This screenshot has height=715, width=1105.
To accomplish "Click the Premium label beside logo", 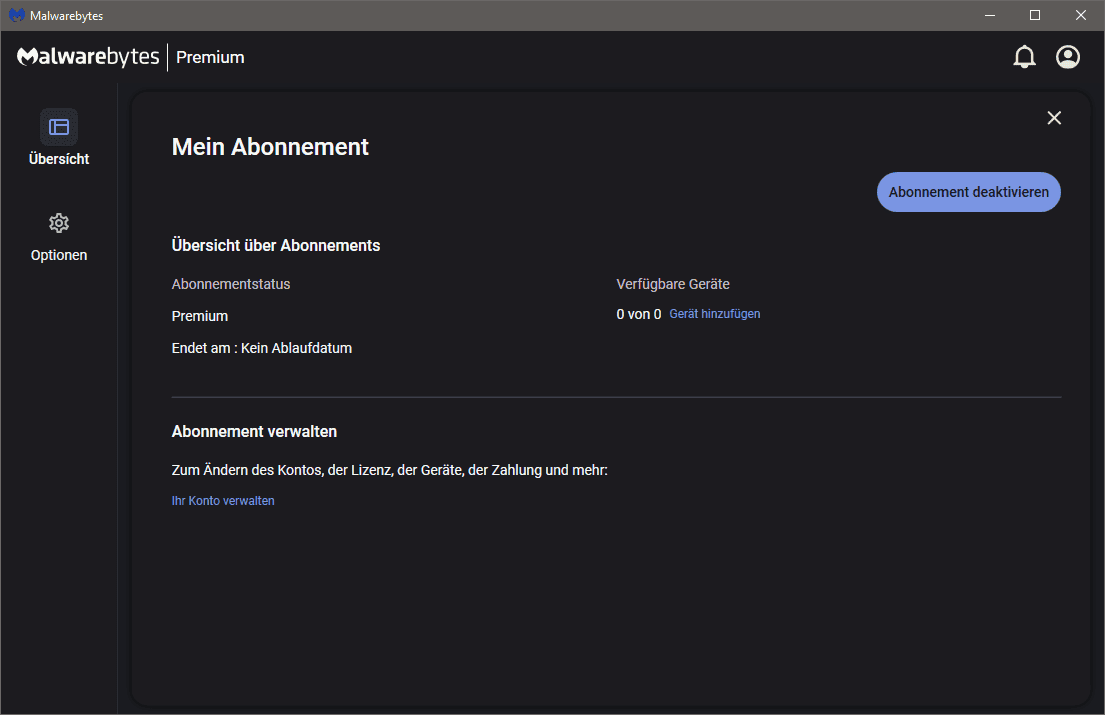I will point(210,57).
